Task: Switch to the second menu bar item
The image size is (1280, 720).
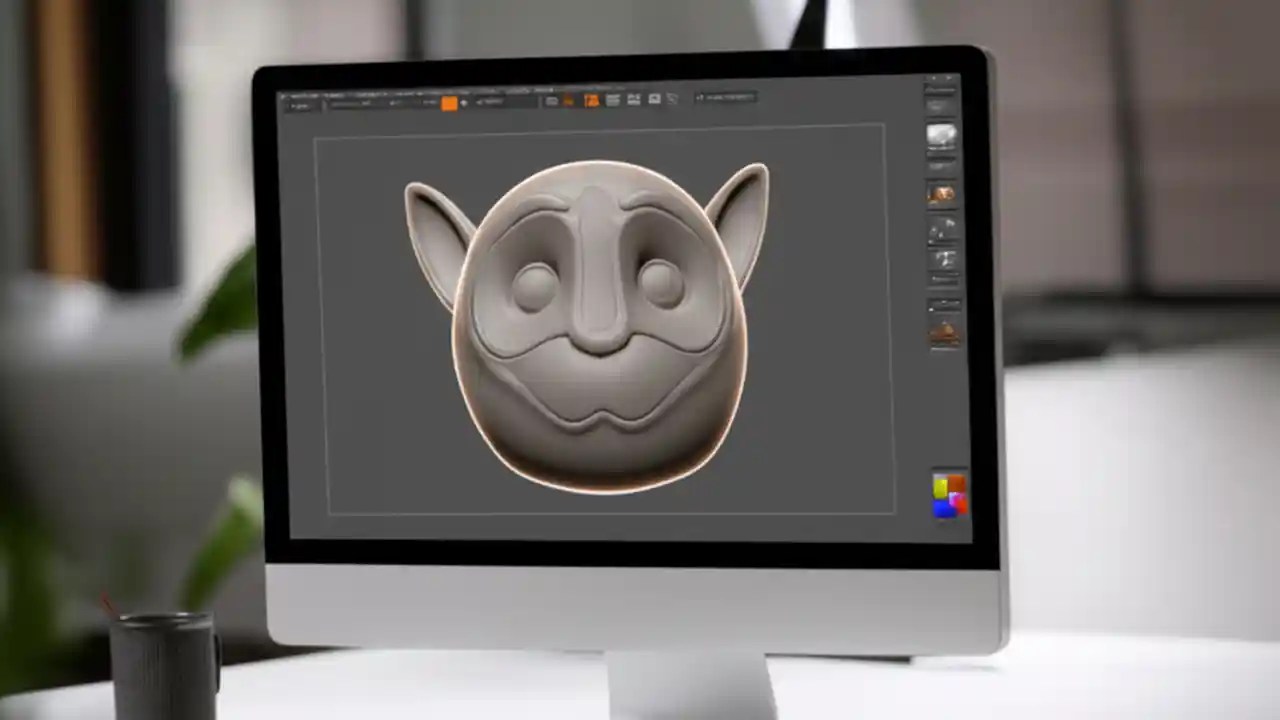Action: pos(322,91)
